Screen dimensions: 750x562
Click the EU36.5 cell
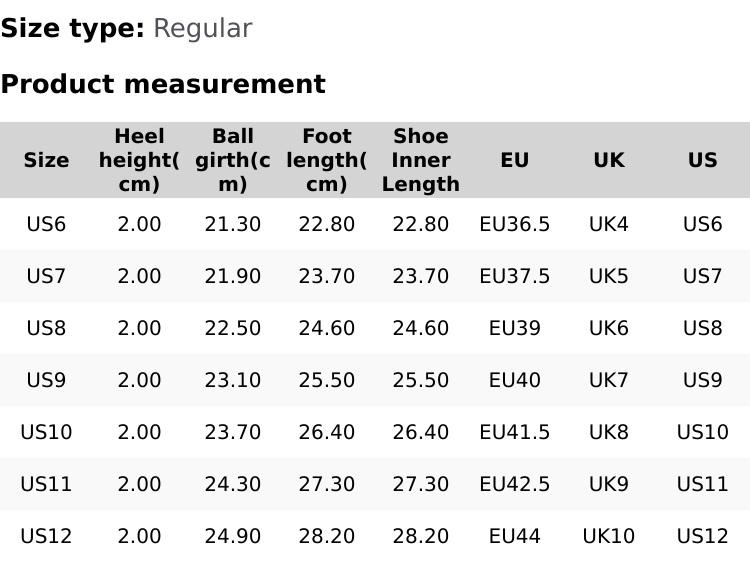tap(514, 224)
